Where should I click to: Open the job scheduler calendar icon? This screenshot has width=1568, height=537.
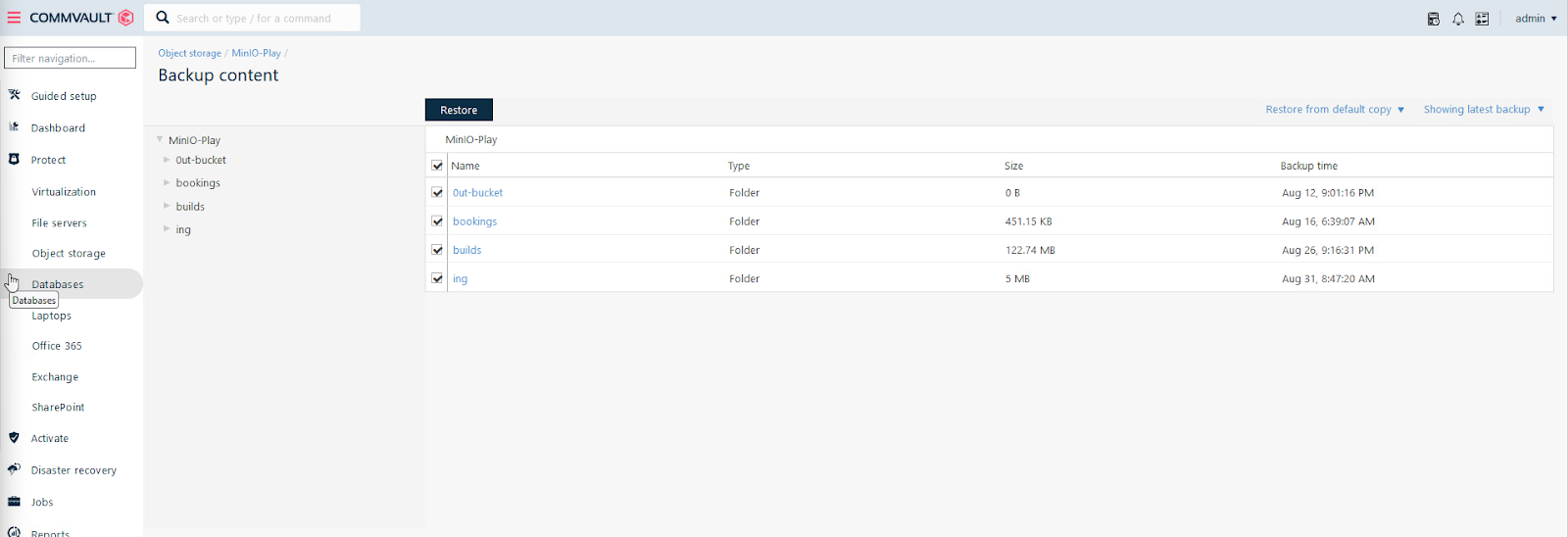(x=1433, y=19)
